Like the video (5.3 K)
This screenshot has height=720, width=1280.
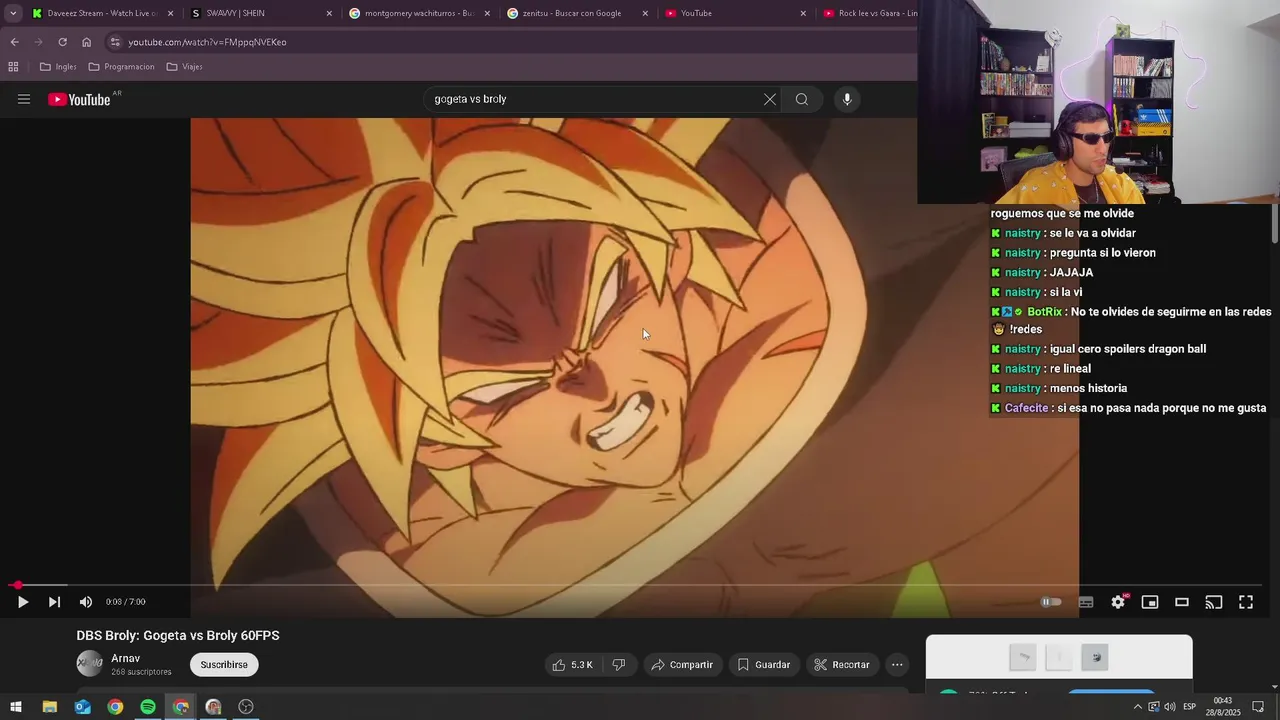[572, 664]
